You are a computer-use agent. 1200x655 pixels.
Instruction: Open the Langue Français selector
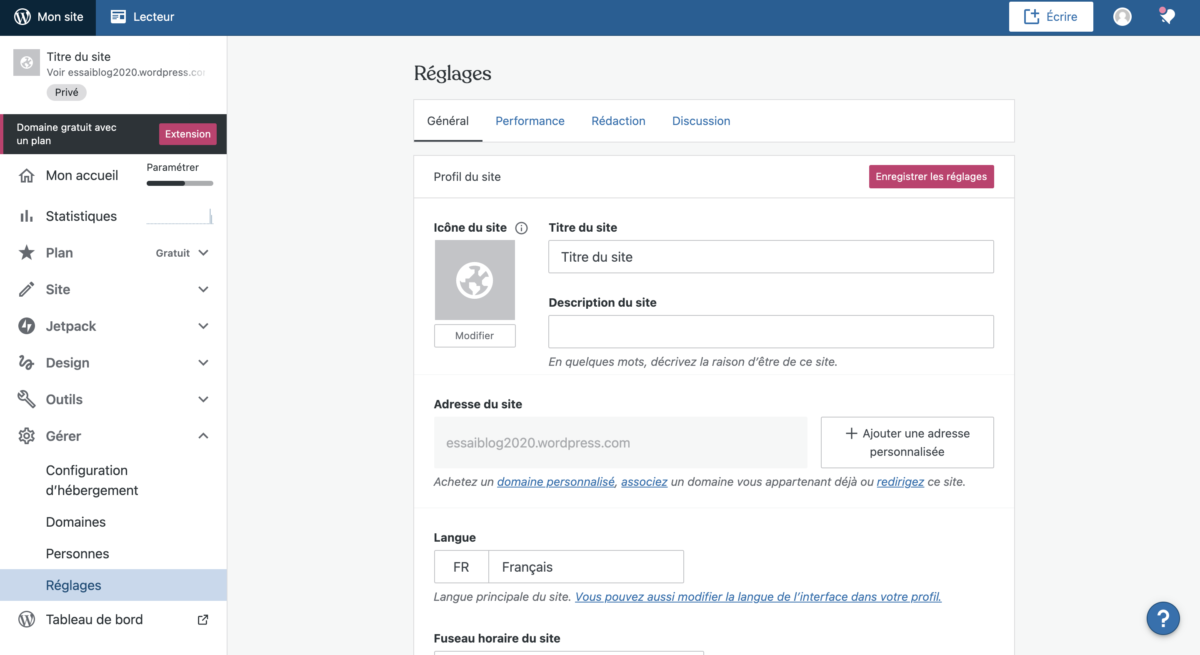[559, 567]
